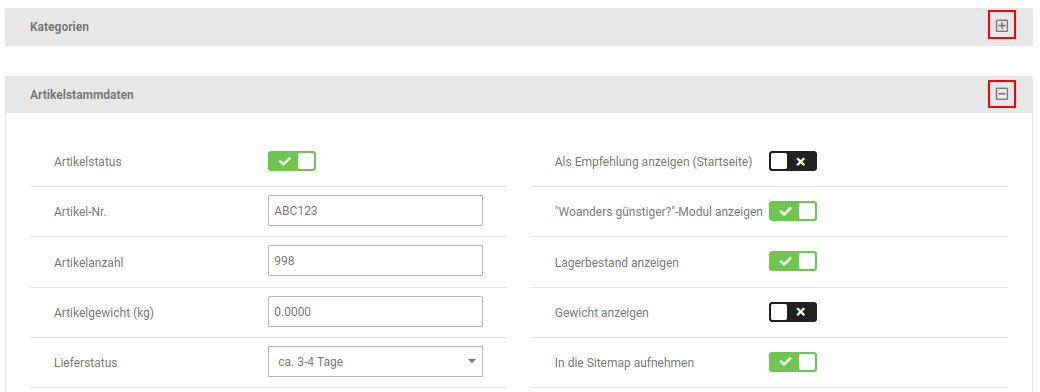The height and width of the screenshot is (392, 1040).
Task: Click the In die Sitemap aufnehmen label
Action: pyautogui.click(x=624, y=363)
